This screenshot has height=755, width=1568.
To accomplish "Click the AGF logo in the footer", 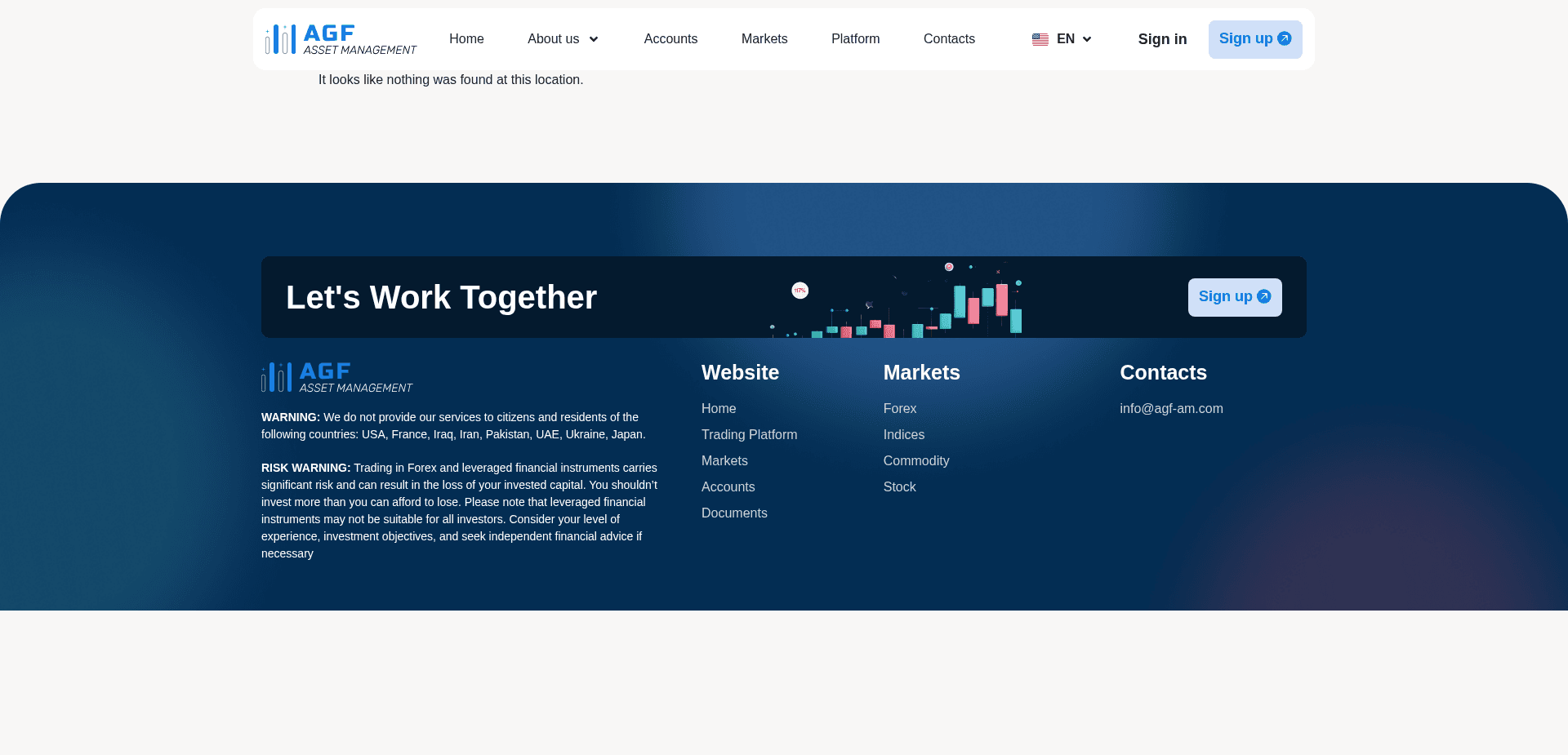I will pos(336,376).
